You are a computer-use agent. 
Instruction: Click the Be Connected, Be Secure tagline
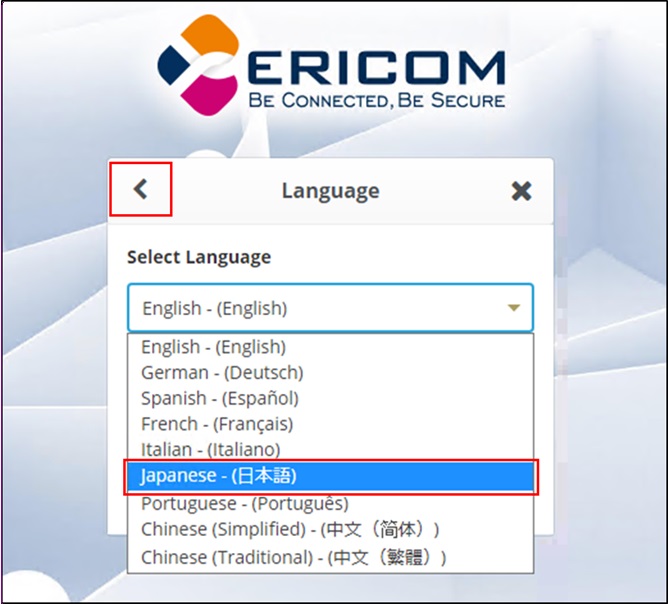click(x=377, y=101)
